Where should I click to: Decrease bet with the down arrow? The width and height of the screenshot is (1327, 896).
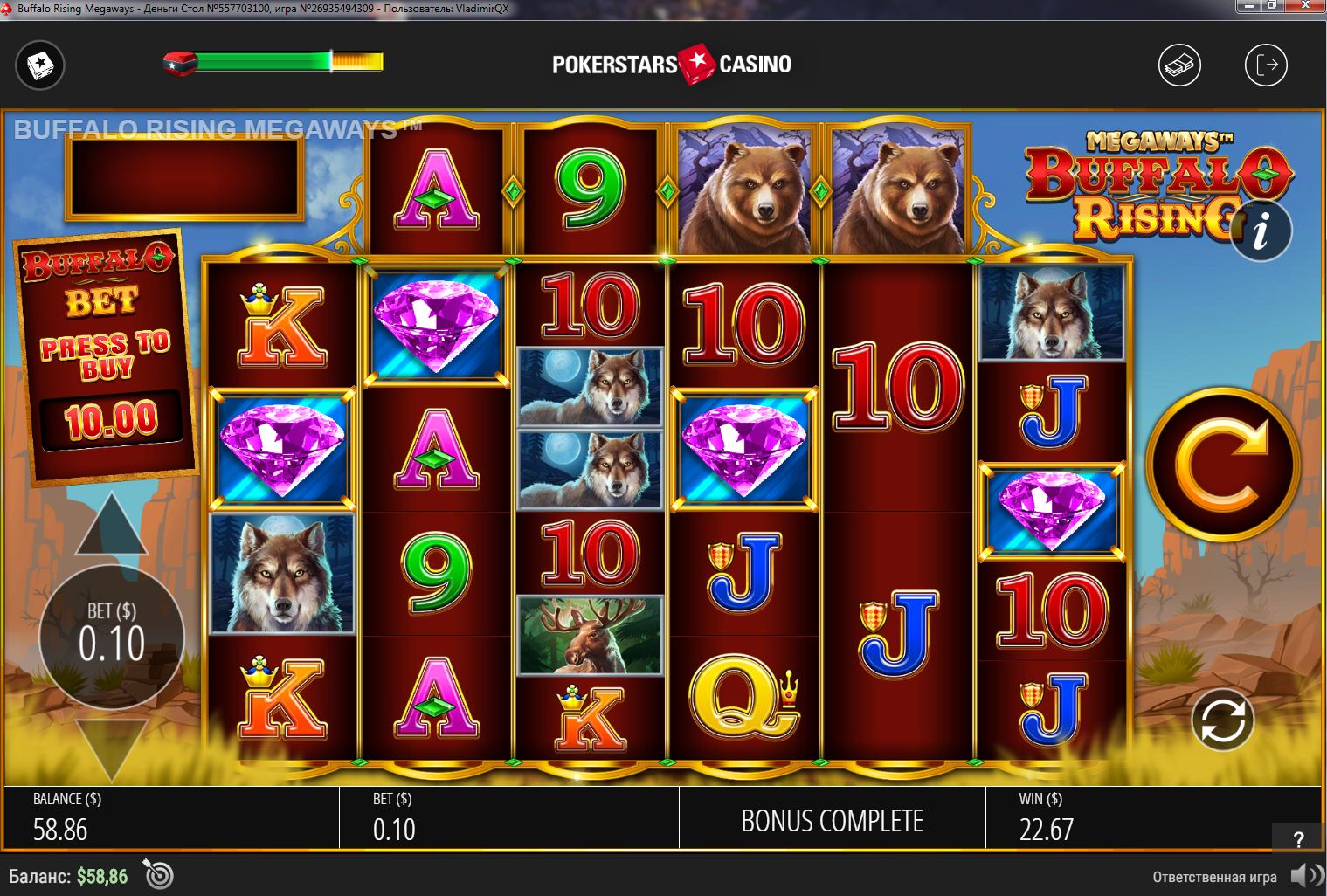[112, 750]
